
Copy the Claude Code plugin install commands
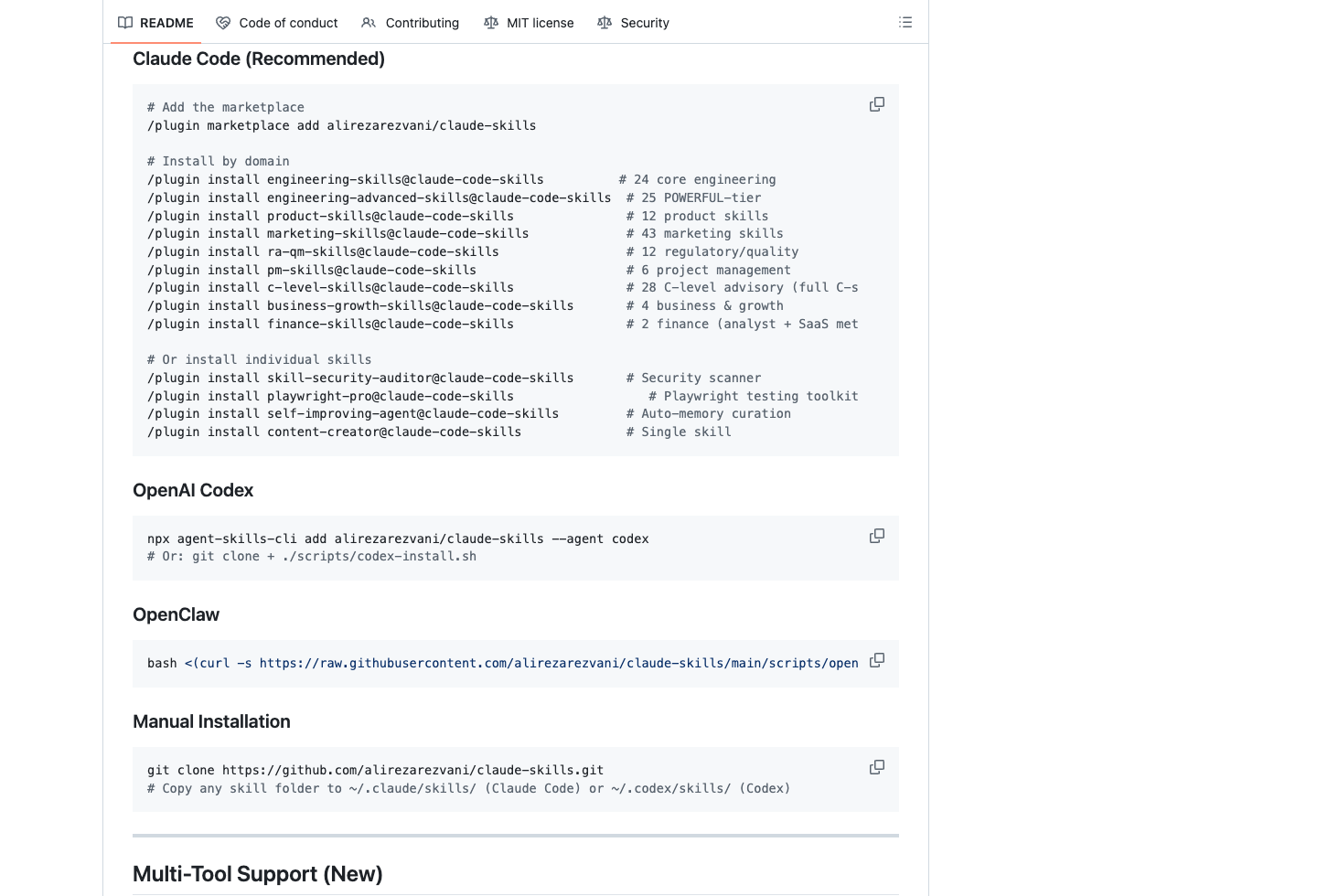pos(877,104)
